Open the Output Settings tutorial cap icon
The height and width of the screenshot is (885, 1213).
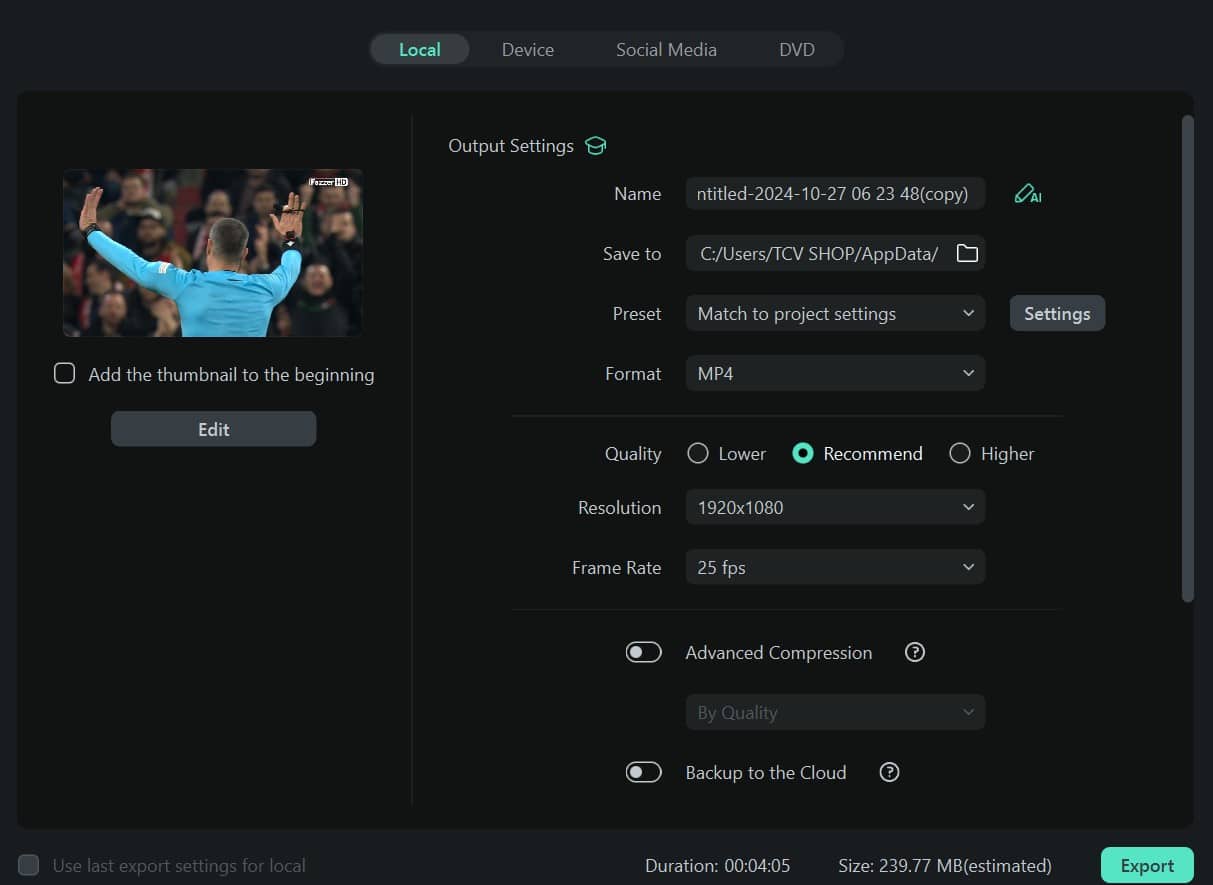[596, 146]
